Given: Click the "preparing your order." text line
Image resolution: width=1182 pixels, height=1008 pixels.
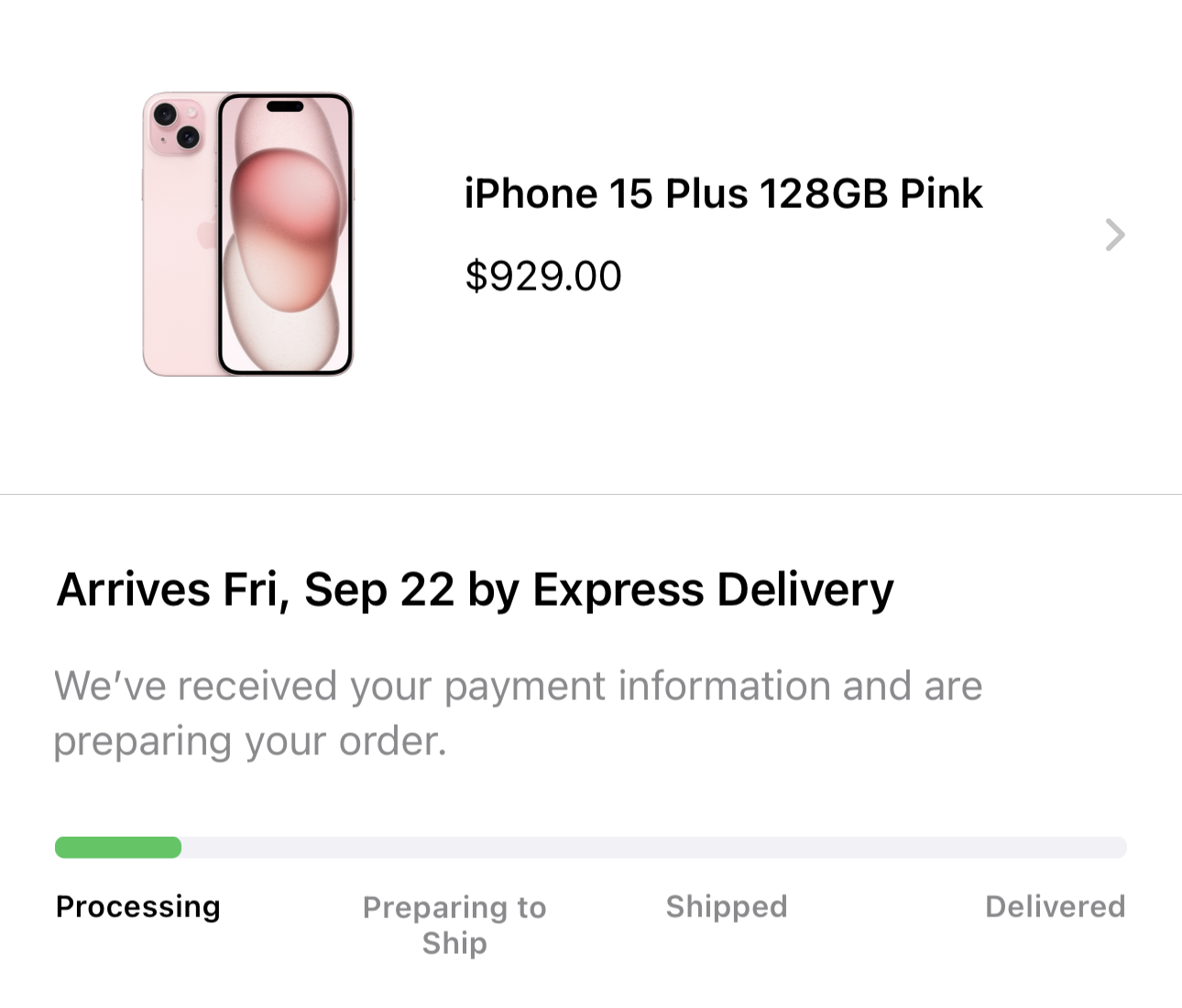Looking at the screenshot, I should [249, 741].
